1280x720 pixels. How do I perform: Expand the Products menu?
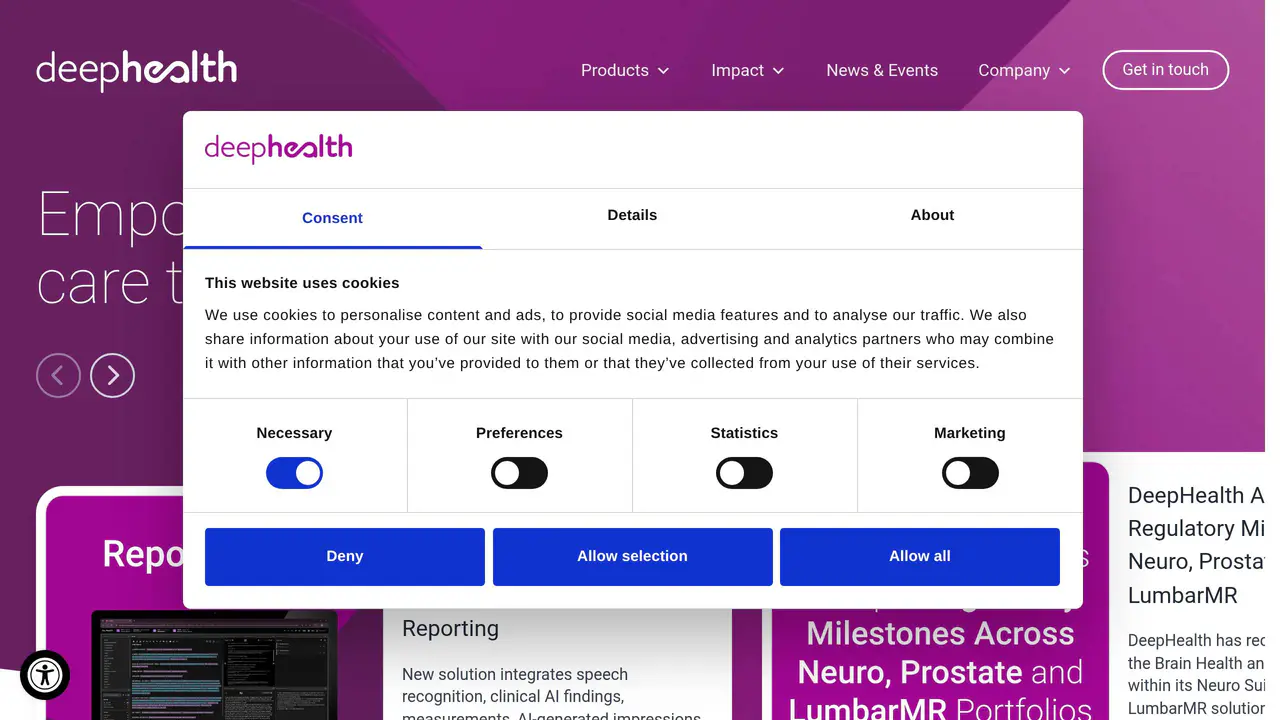point(625,70)
